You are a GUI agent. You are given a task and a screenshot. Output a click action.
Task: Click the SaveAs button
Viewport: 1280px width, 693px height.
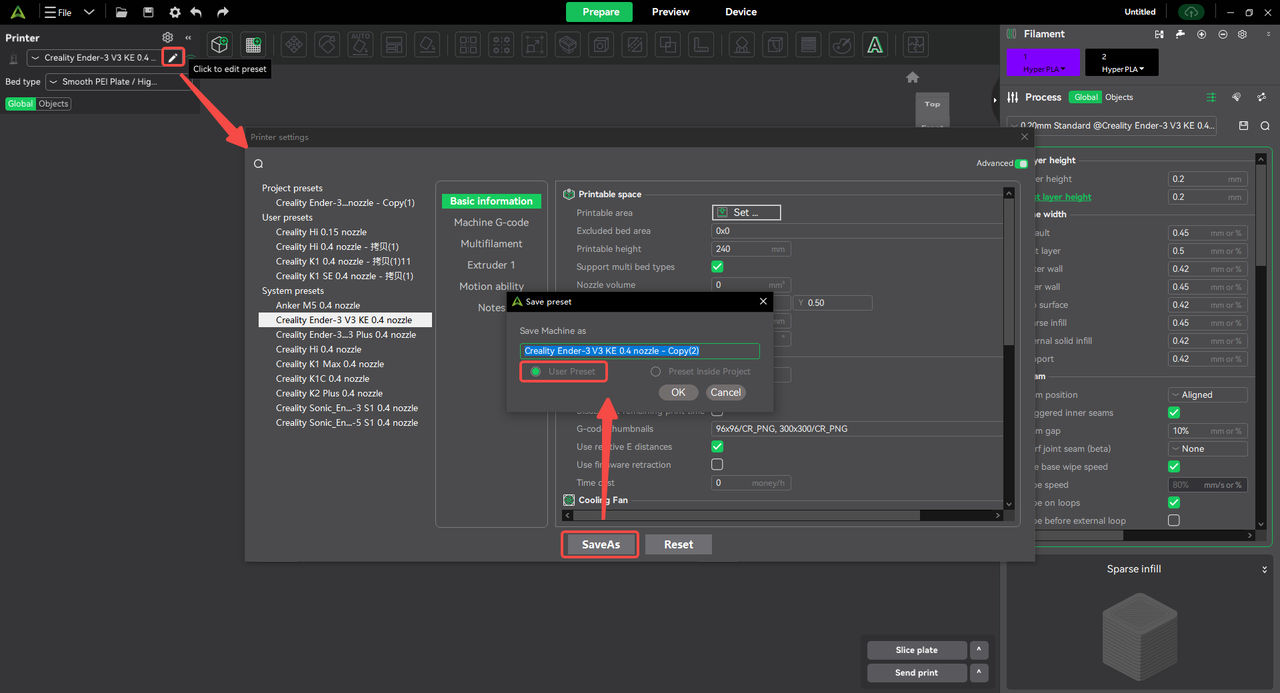tap(600, 545)
